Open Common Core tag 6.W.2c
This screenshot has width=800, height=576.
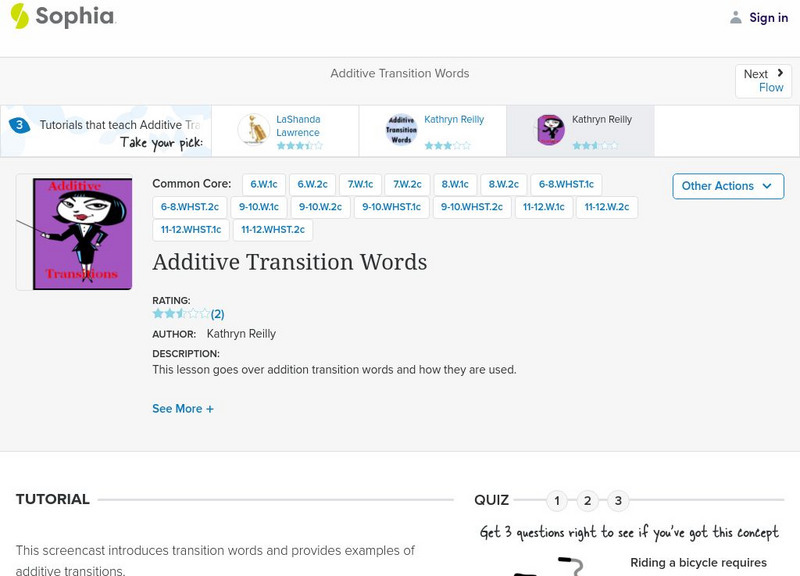pos(312,184)
